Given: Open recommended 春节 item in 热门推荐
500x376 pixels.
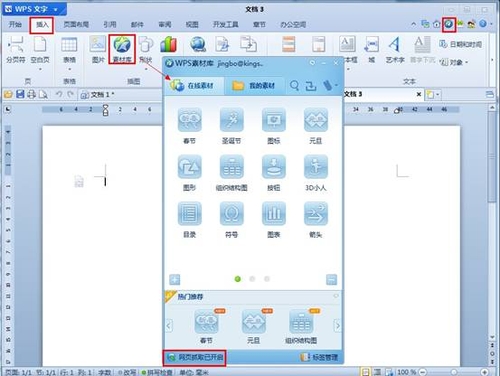Looking at the screenshot, I should tap(206, 326).
